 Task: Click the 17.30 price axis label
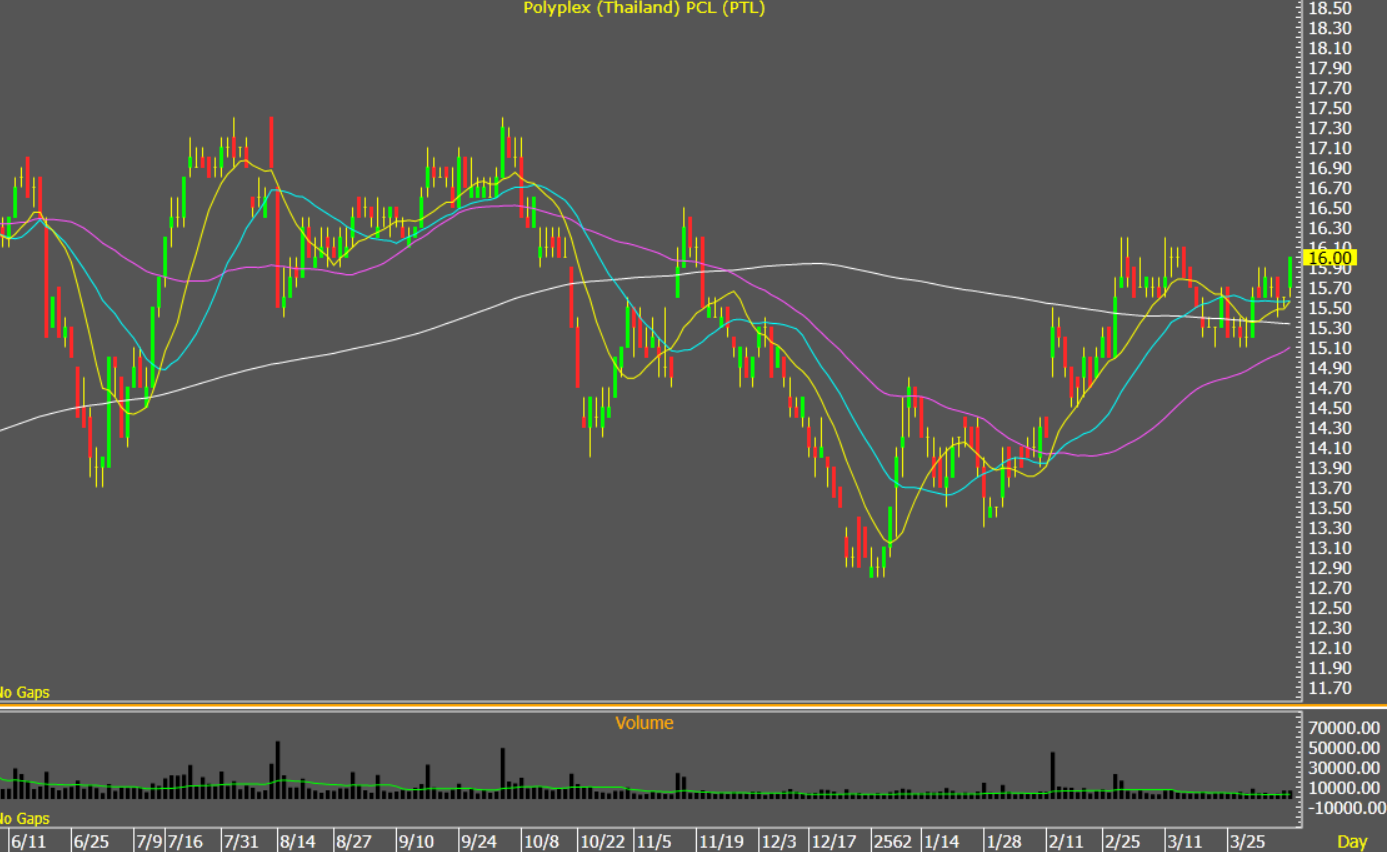(x=1330, y=128)
